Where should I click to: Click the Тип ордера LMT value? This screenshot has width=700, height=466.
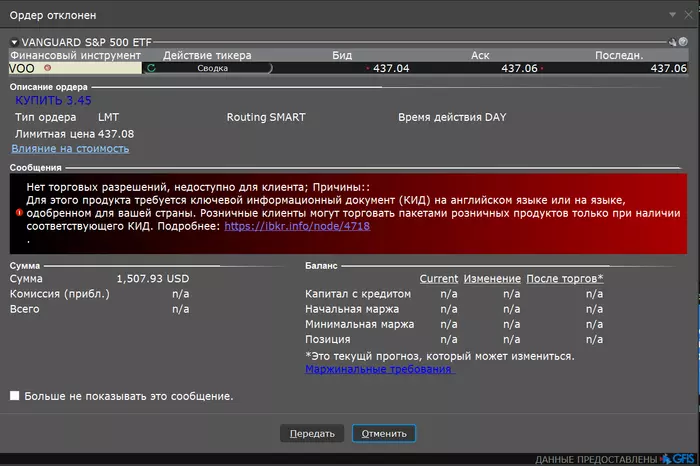point(108,117)
